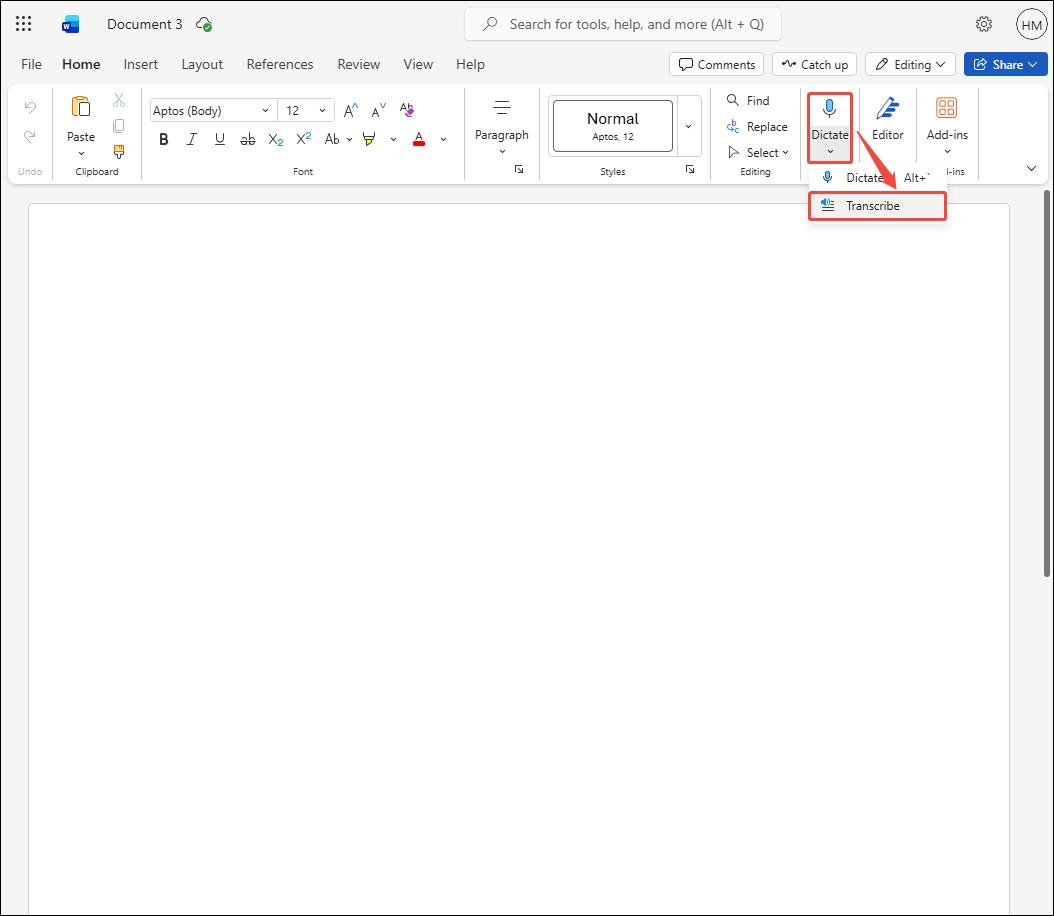
Task: Open the Comments pane
Action: tap(717, 65)
